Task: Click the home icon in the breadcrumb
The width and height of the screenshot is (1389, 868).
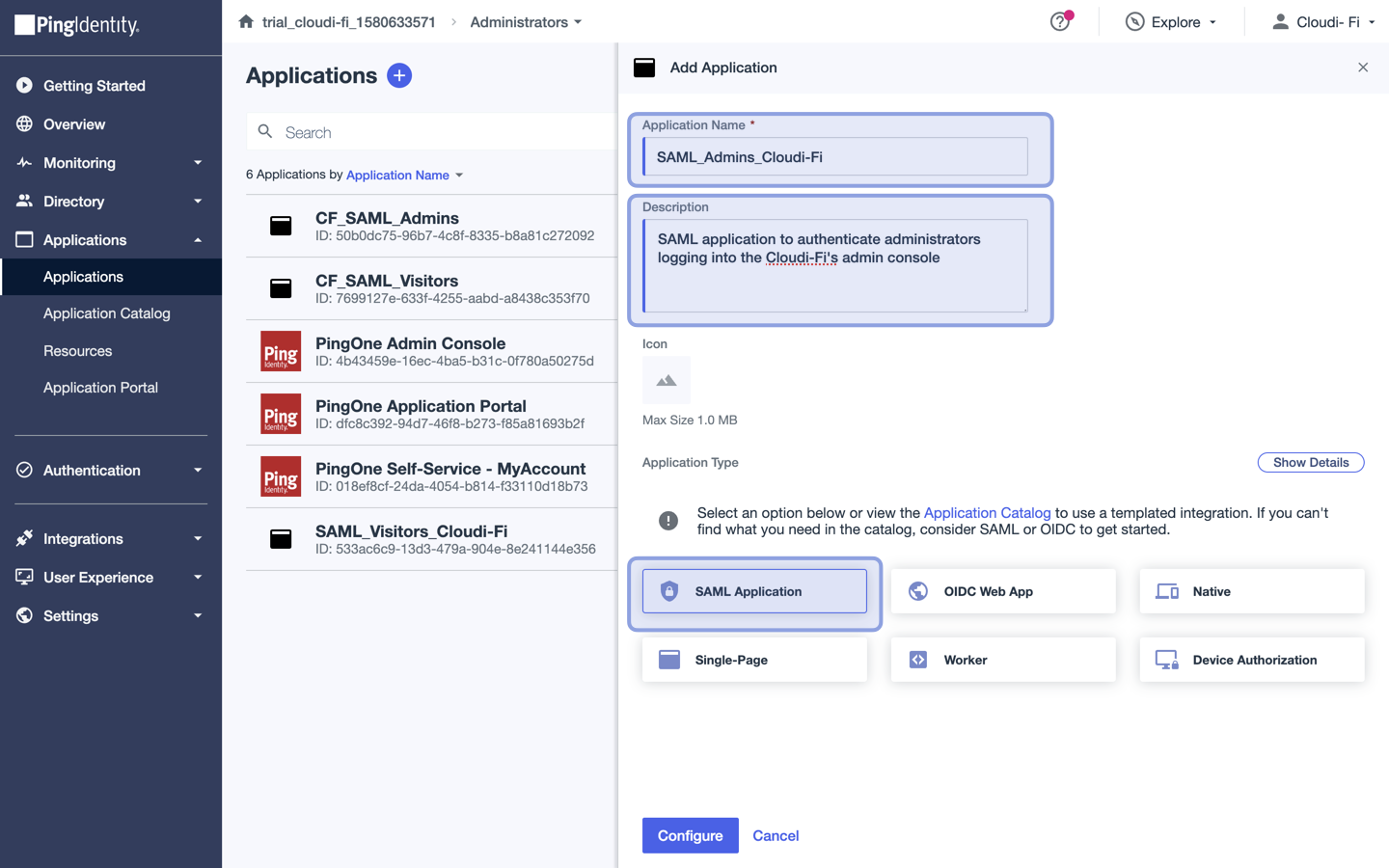Action: (245, 21)
